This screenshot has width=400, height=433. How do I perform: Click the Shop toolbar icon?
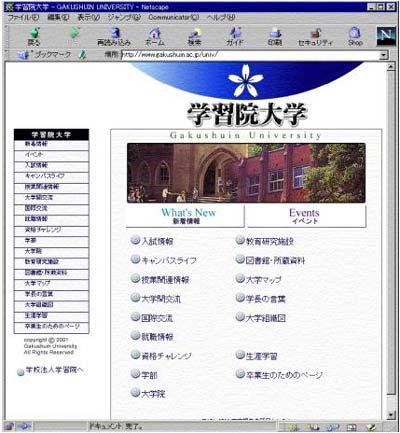(x=355, y=36)
